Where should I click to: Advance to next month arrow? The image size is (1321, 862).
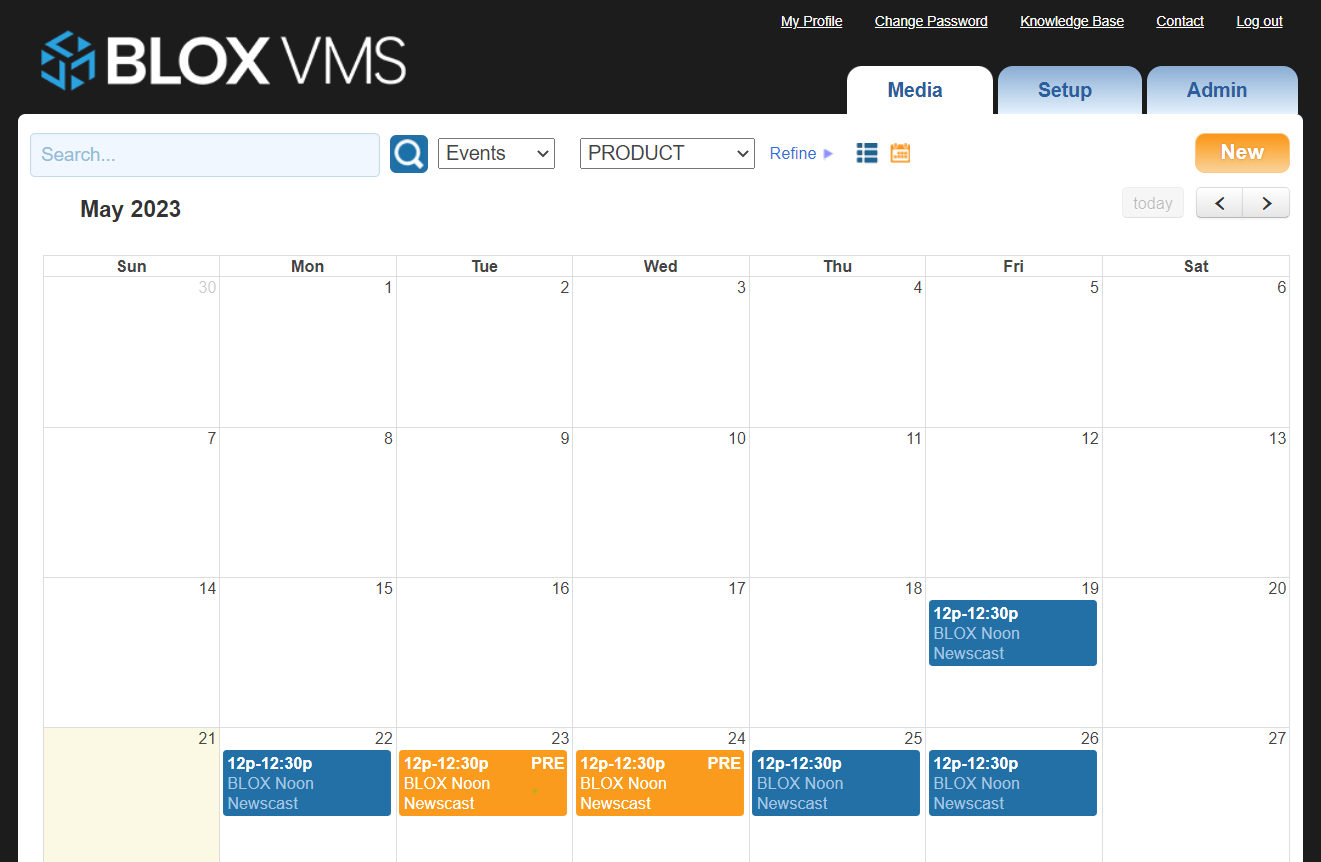(x=1266, y=203)
